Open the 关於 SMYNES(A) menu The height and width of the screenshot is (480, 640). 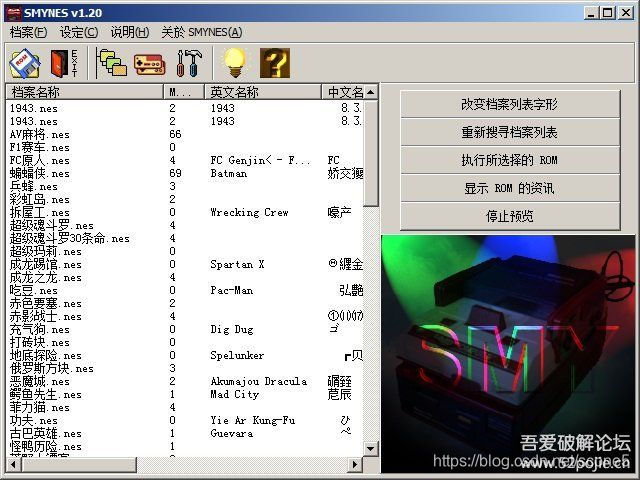[x=202, y=32]
